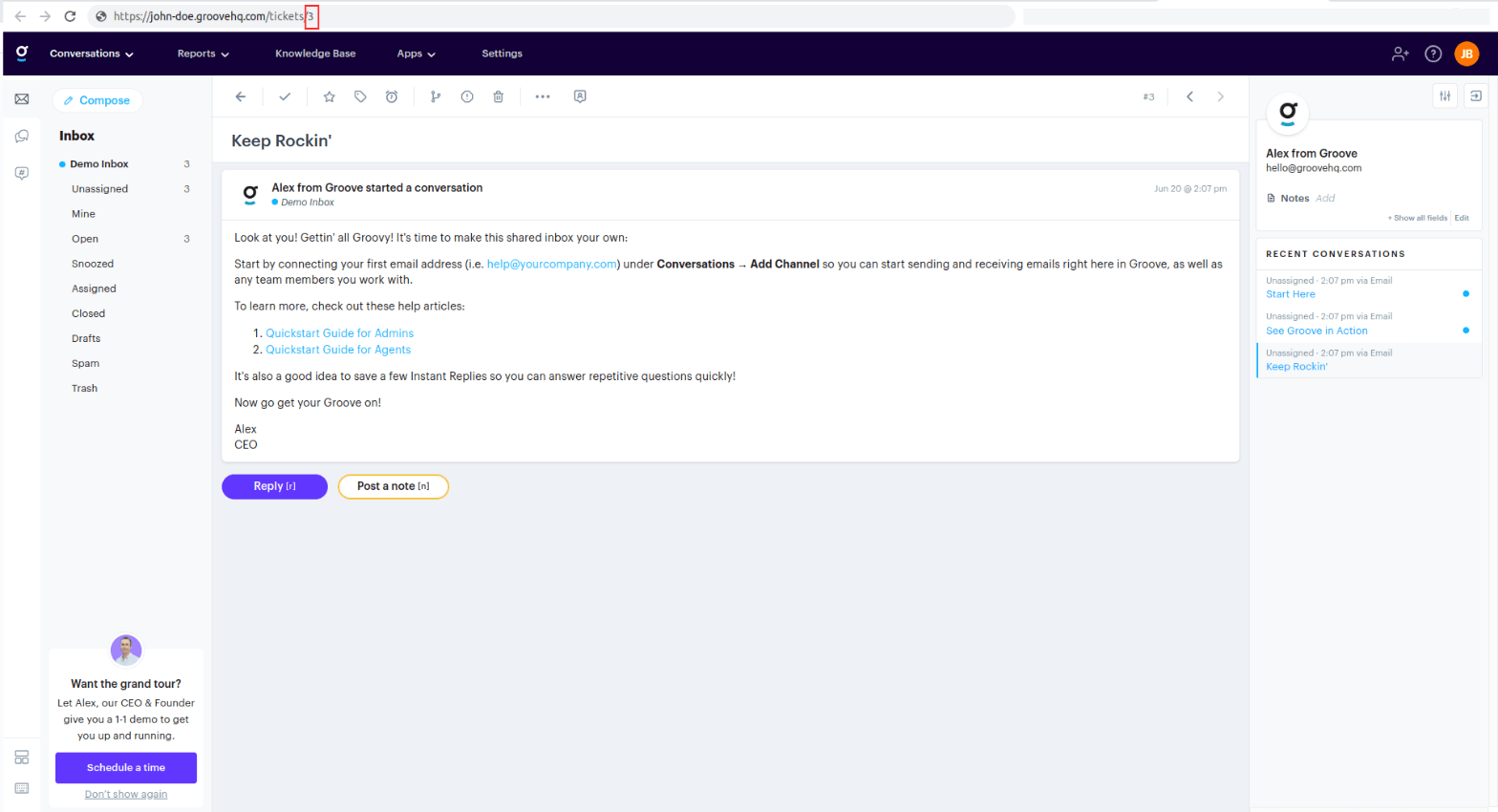This screenshot has width=1498, height=812.
Task: Click the assign agent icon in the toolbar
Action: [580, 96]
